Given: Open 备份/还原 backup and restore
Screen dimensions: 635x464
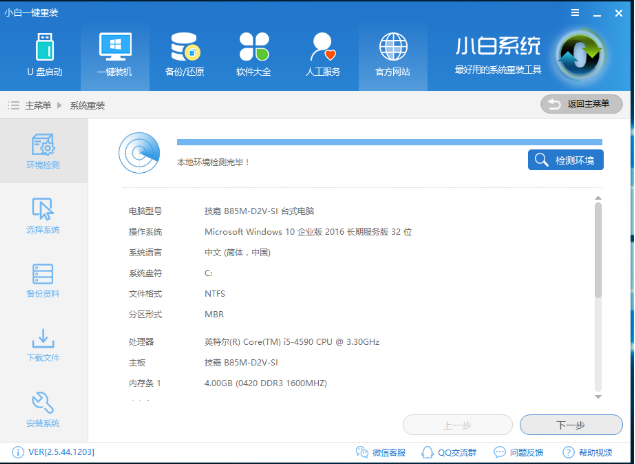Looking at the screenshot, I should point(184,54).
